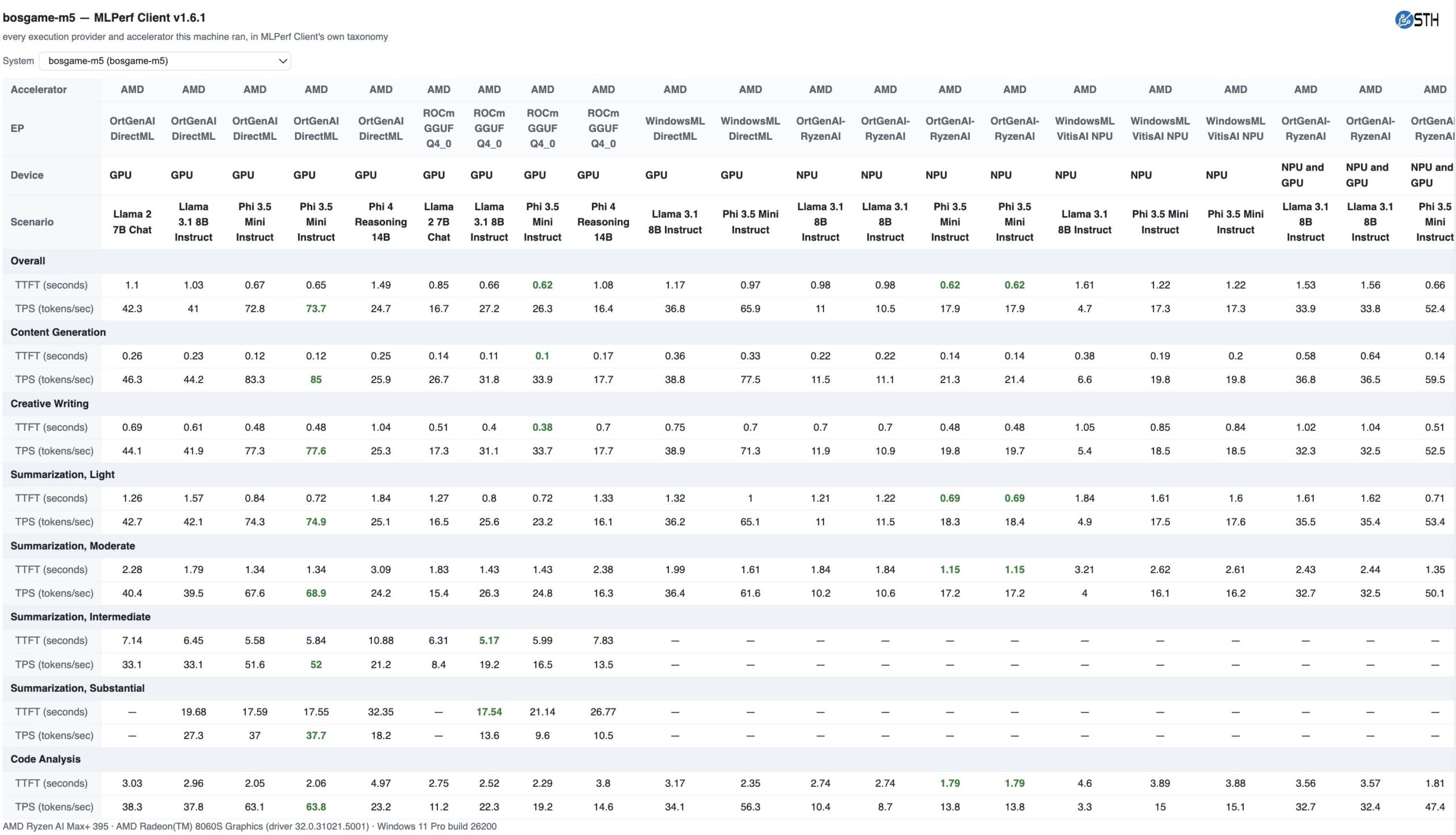Viewport: 1456px width, 835px height.
Task: Click the hardware and driver footer line
Action: pos(250,826)
